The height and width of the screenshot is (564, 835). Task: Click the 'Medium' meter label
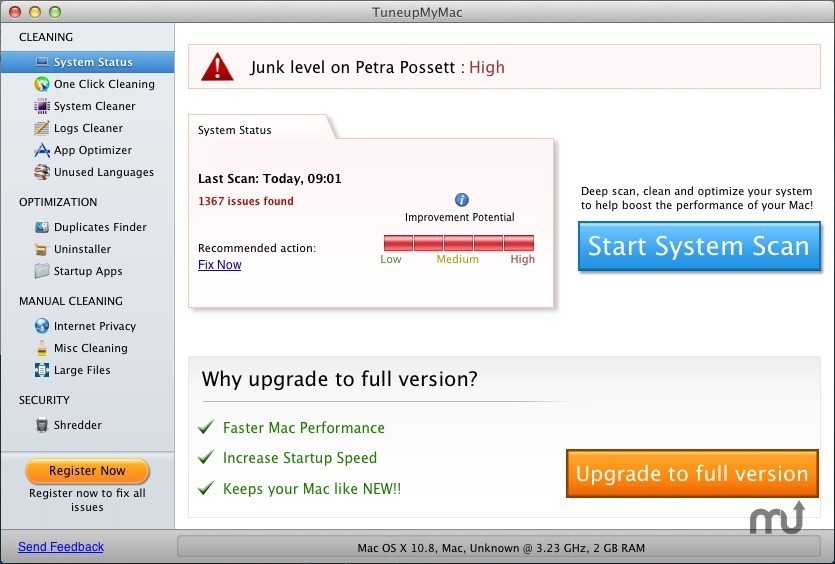click(457, 259)
